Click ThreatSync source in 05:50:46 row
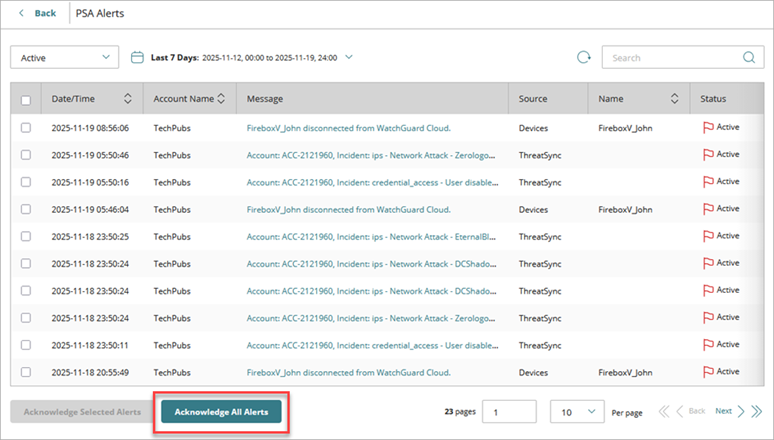Screen dimensions: 774x440 (540, 155)
